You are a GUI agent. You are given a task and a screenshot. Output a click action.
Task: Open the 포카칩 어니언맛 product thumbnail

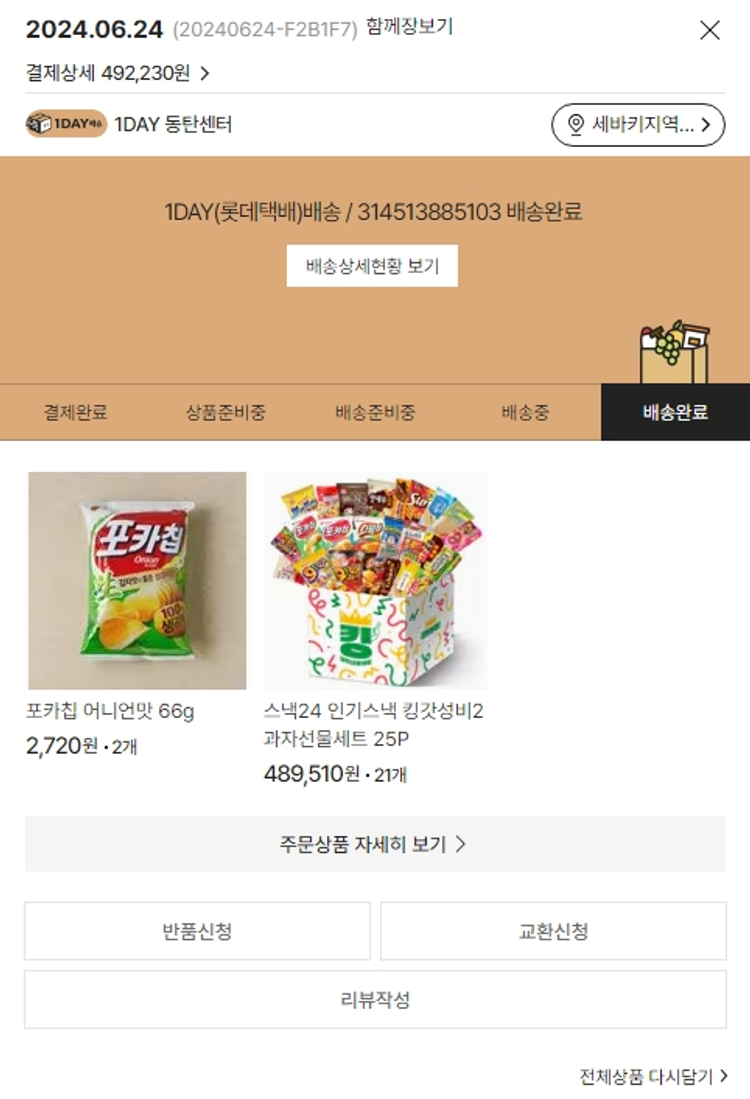coord(137,580)
